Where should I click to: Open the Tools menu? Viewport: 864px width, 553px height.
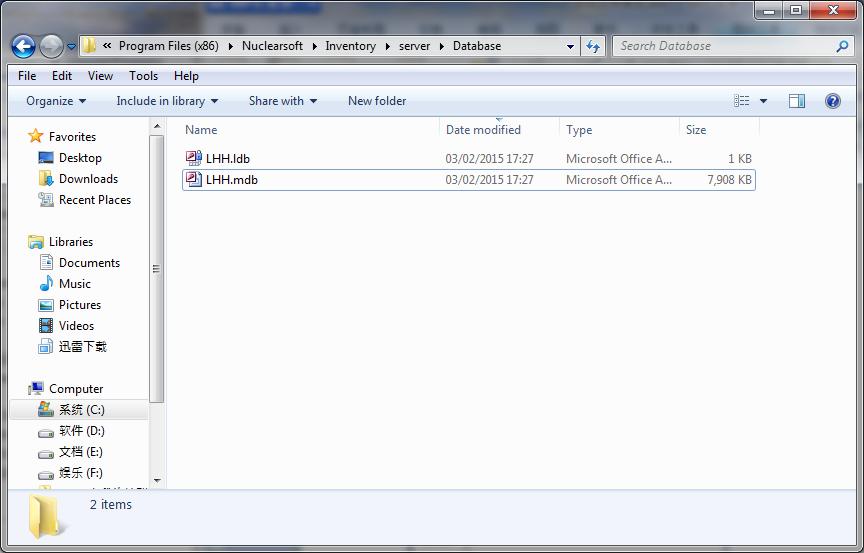click(x=143, y=76)
